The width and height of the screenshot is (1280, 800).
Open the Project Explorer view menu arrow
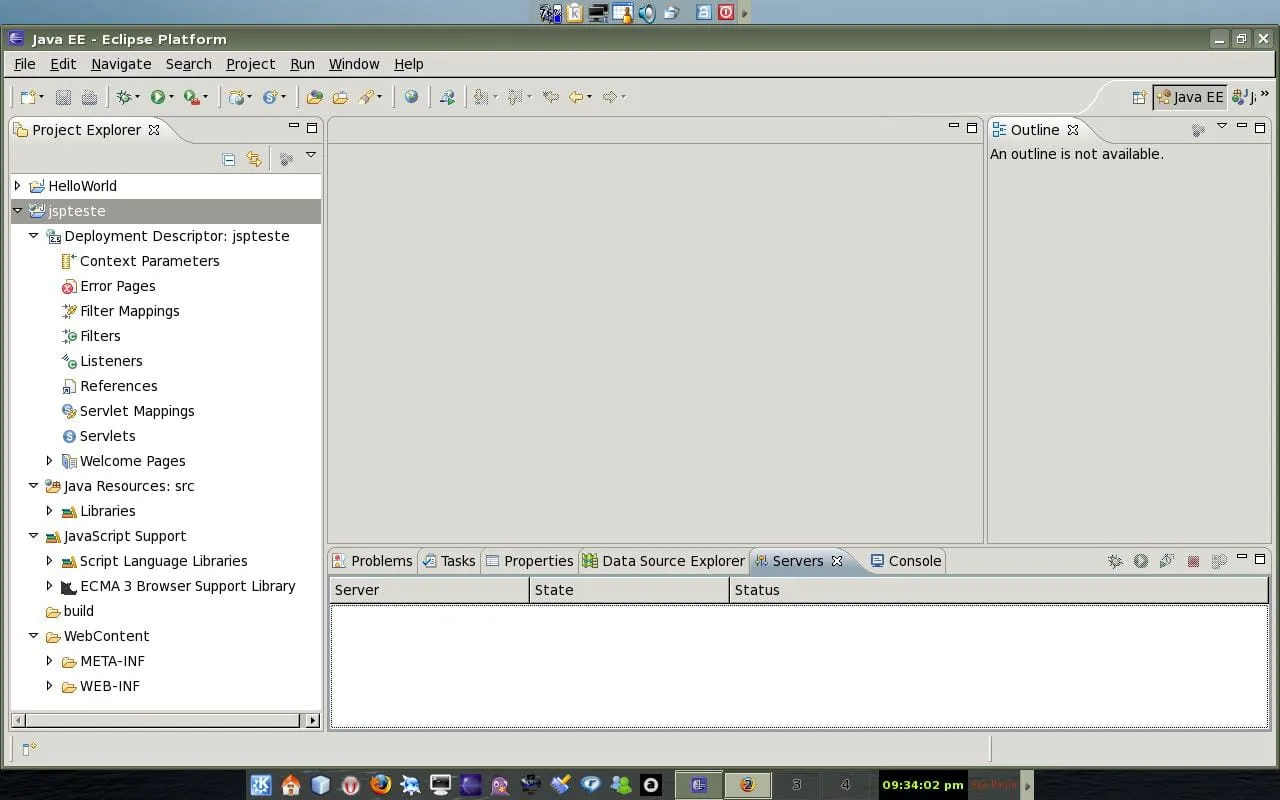click(x=311, y=156)
